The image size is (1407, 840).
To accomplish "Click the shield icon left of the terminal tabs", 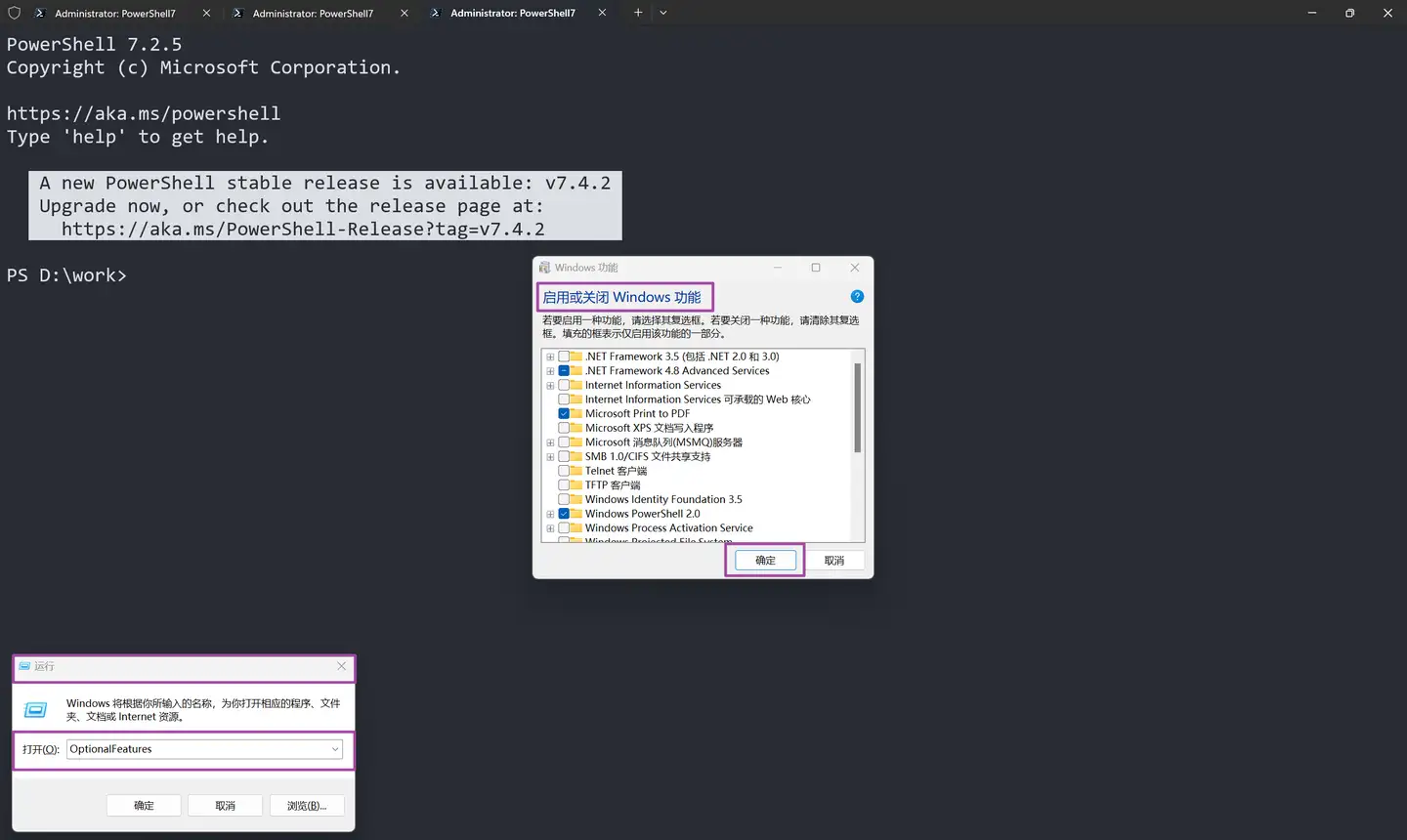I will pyautogui.click(x=15, y=13).
